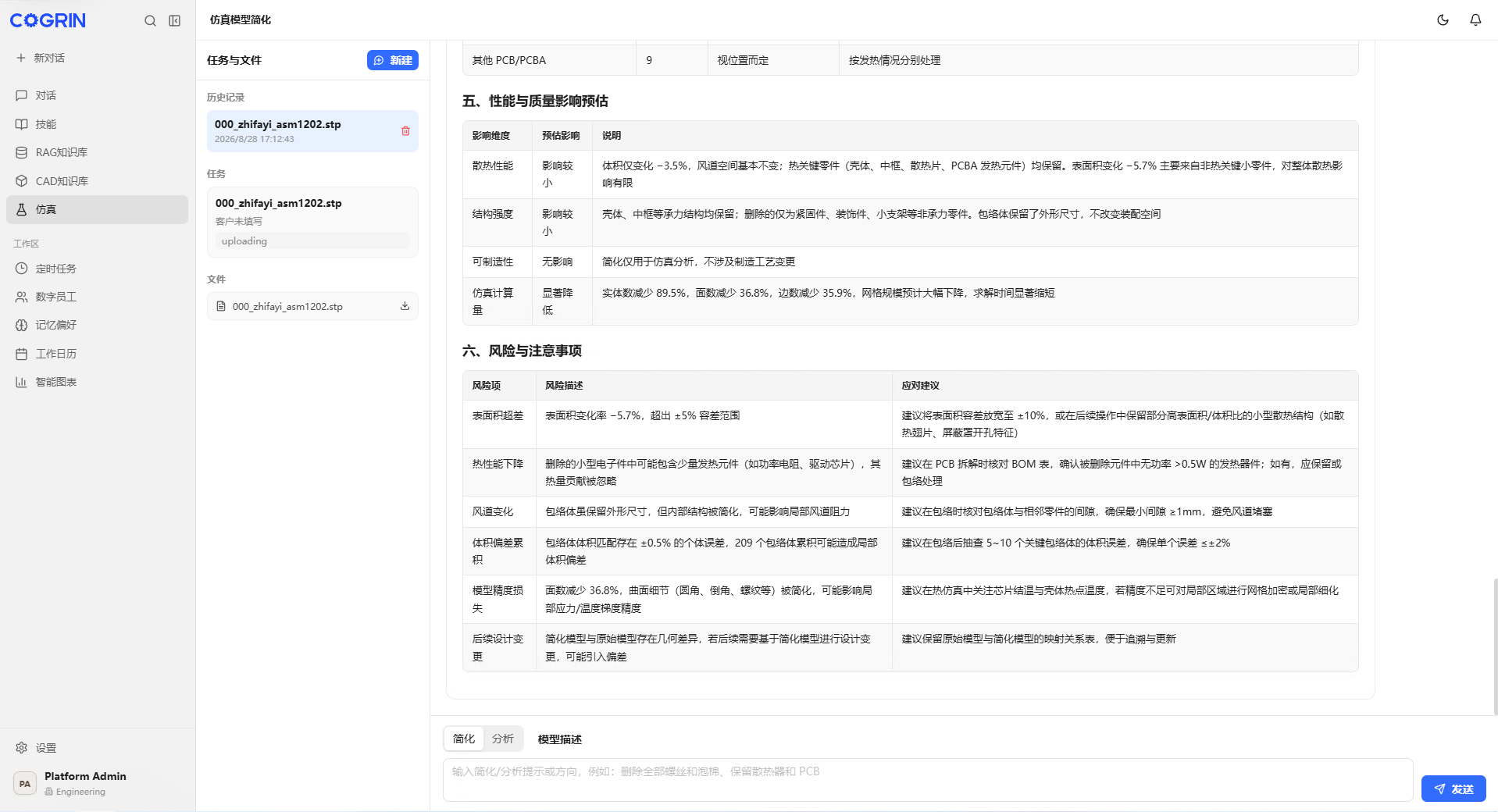This screenshot has width=1498, height=812.
Task: Select the 仿真 sidebar item
Action: tap(97, 209)
